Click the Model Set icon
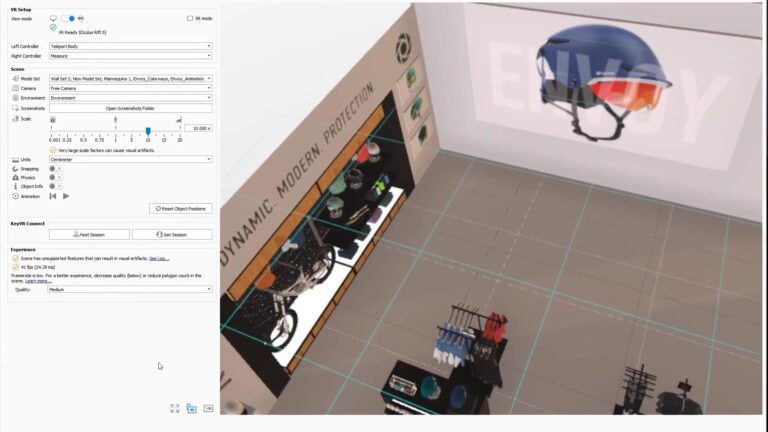 [15, 78]
